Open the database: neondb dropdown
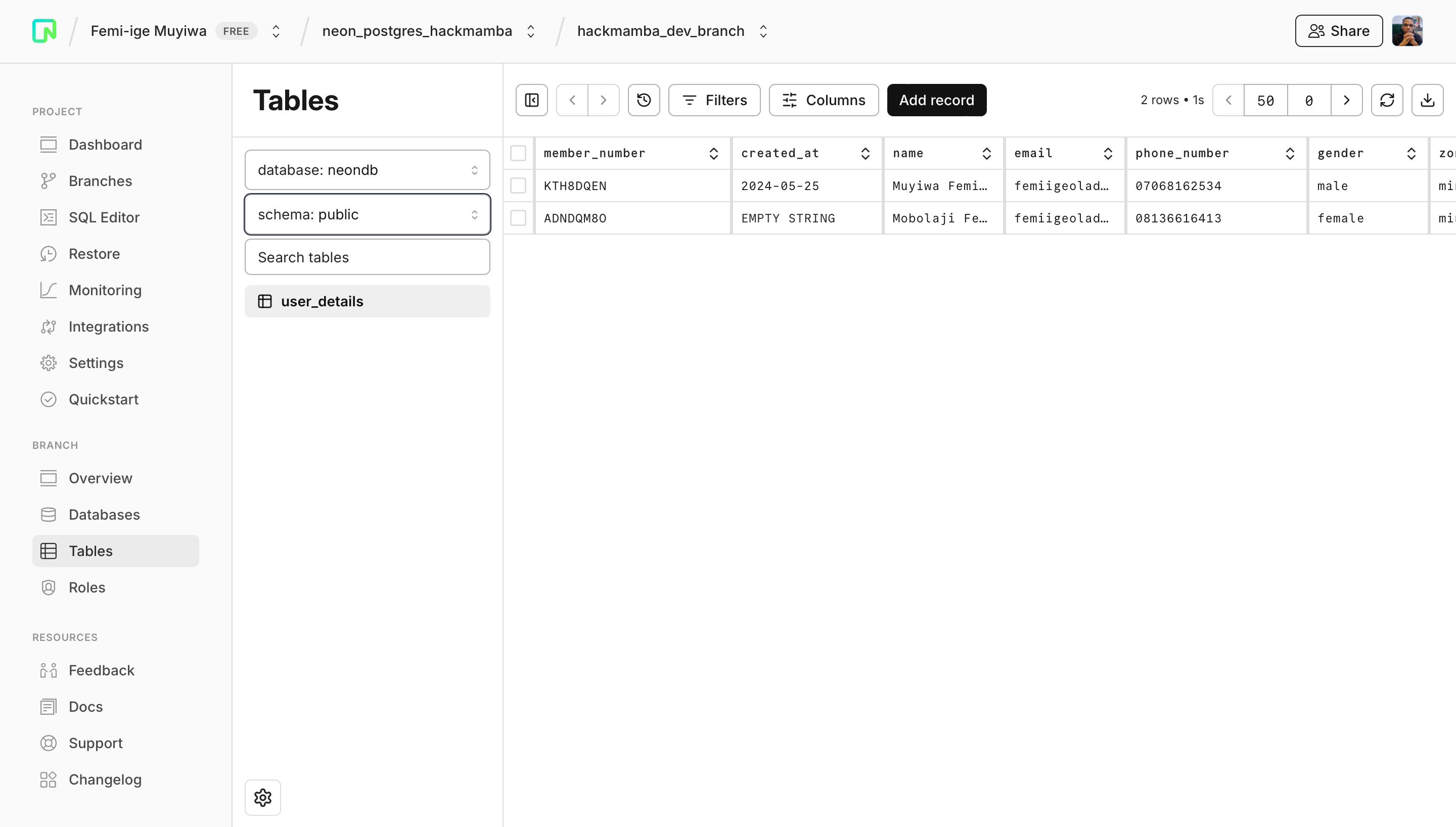The image size is (1456, 827). (367, 170)
